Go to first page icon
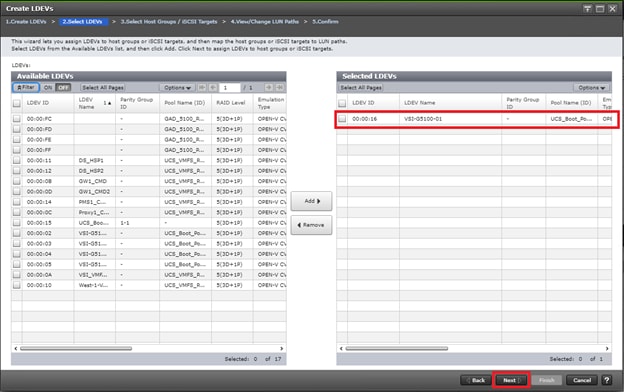Image resolution: width=624 pixels, height=392 pixels. [x=202, y=87]
